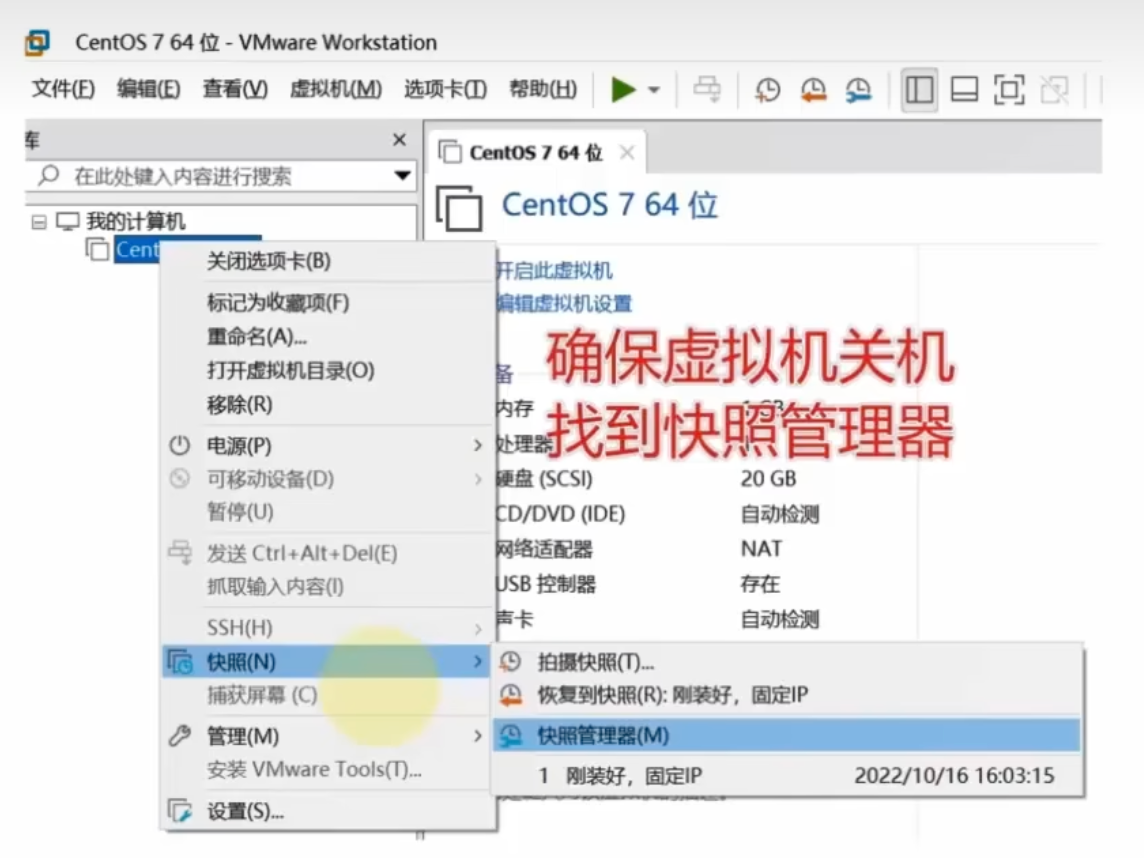Click the USB 控制器 device row
The width and height of the screenshot is (1144, 858).
(x=638, y=584)
